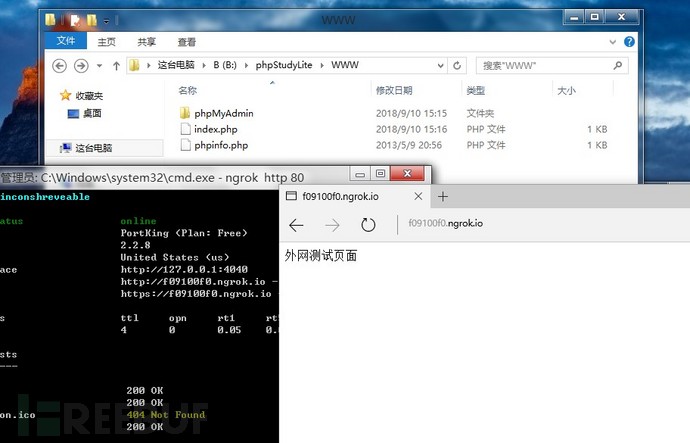Image resolution: width=690 pixels, height=443 pixels.
Task: Select 桌面 in the navigation pane
Action: click(92, 114)
